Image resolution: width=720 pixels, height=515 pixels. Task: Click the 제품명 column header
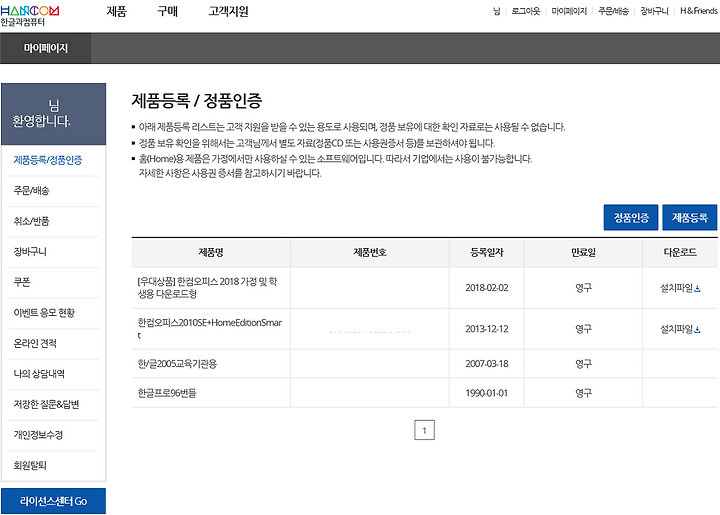pos(211,252)
